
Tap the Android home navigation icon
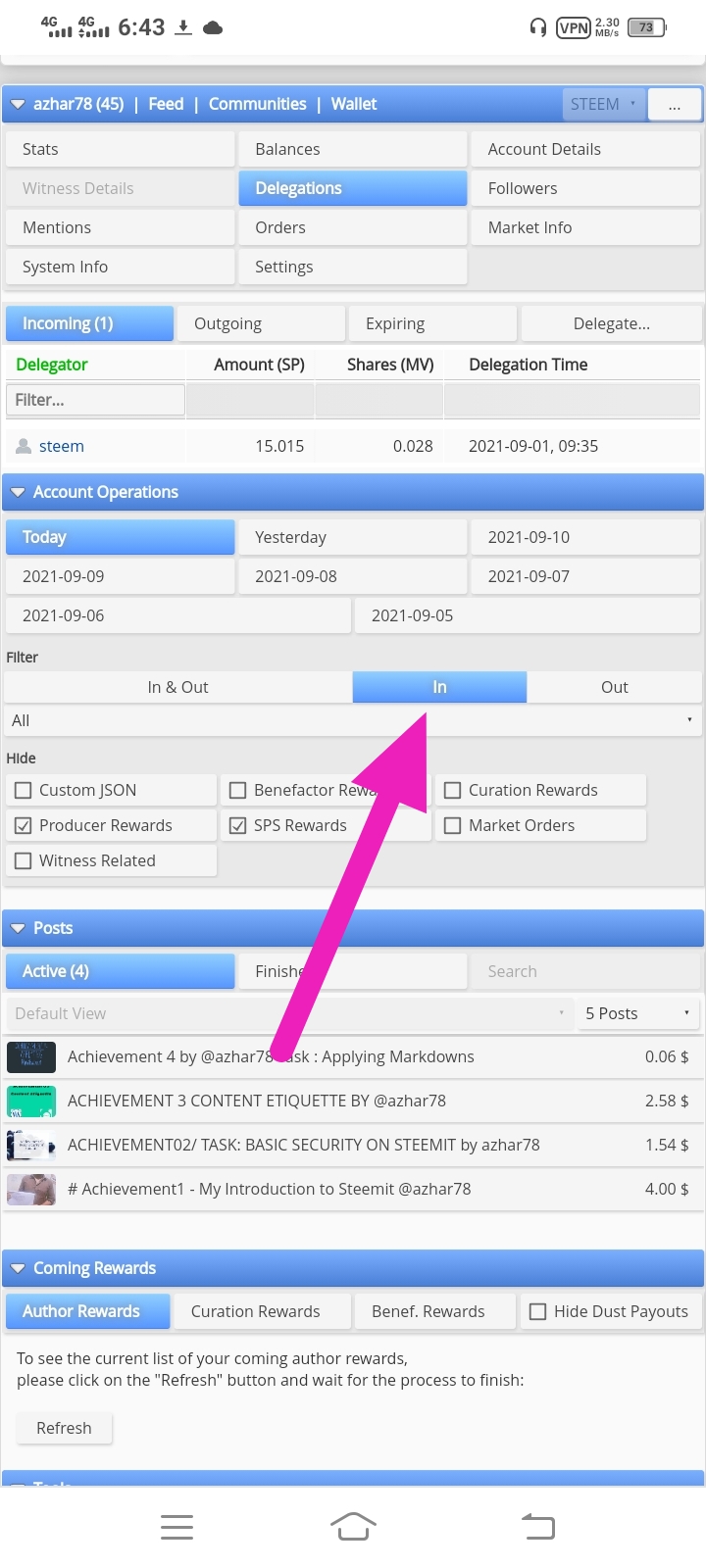[x=353, y=1526]
